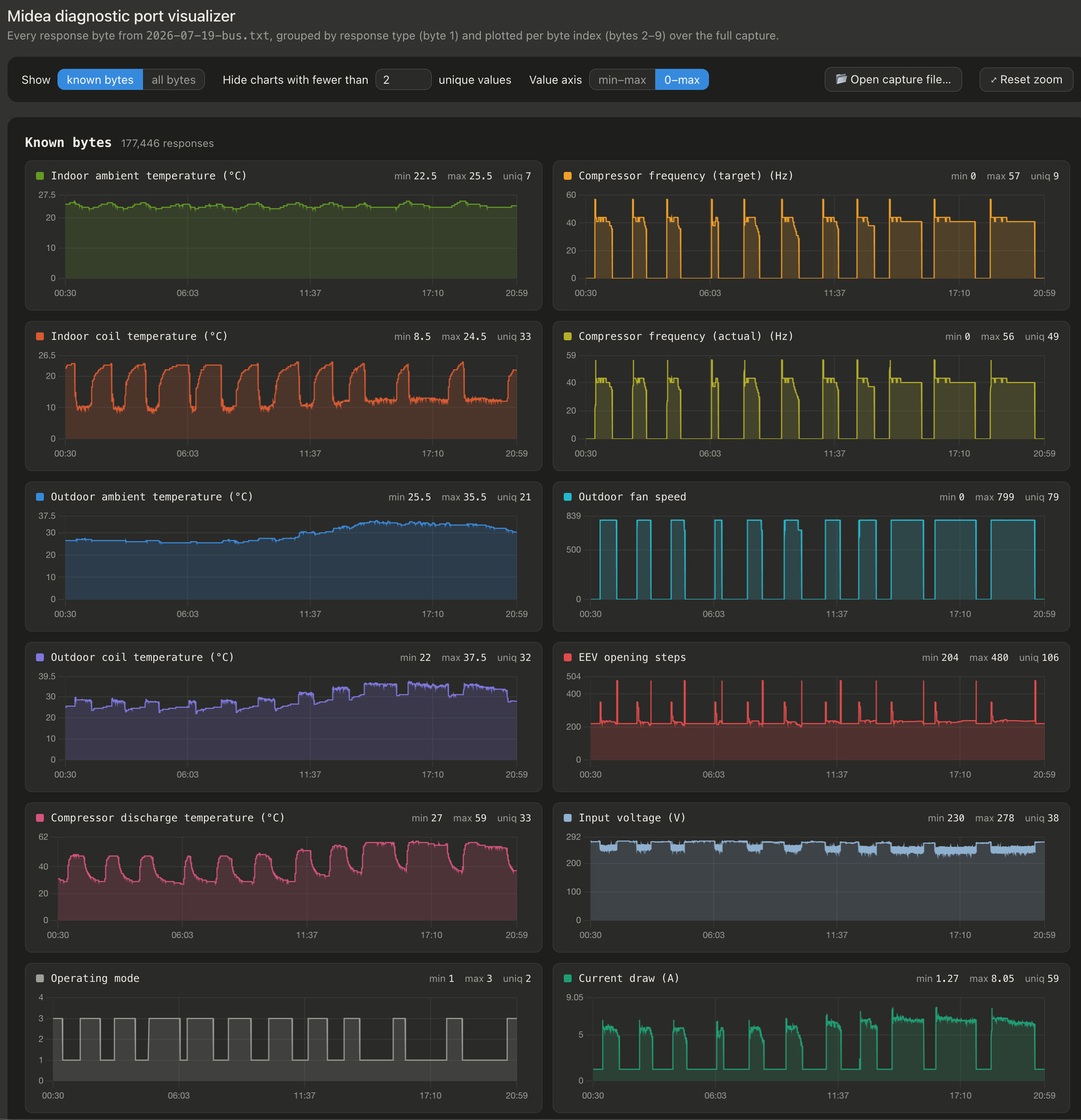Screen dimensions: 1081x1120
Task: Click the Input voltage chart plot
Action: pyautogui.click(x=818, y=879)
